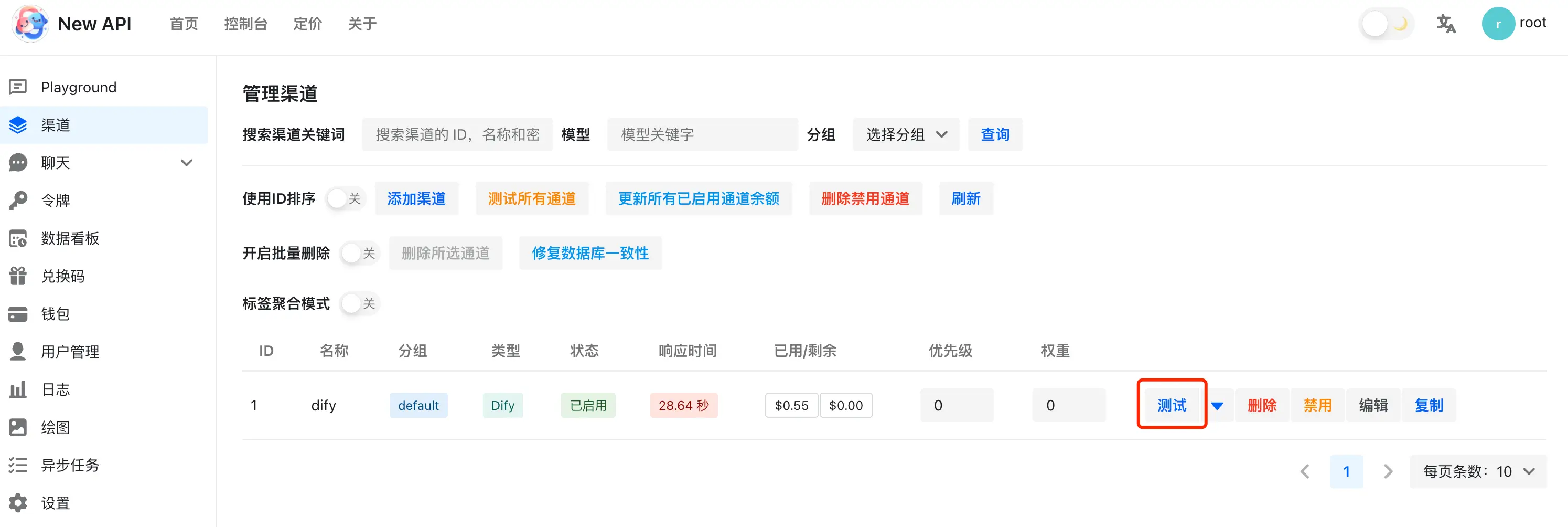Open 每页条数 page size dropdown

[1478, 471]
